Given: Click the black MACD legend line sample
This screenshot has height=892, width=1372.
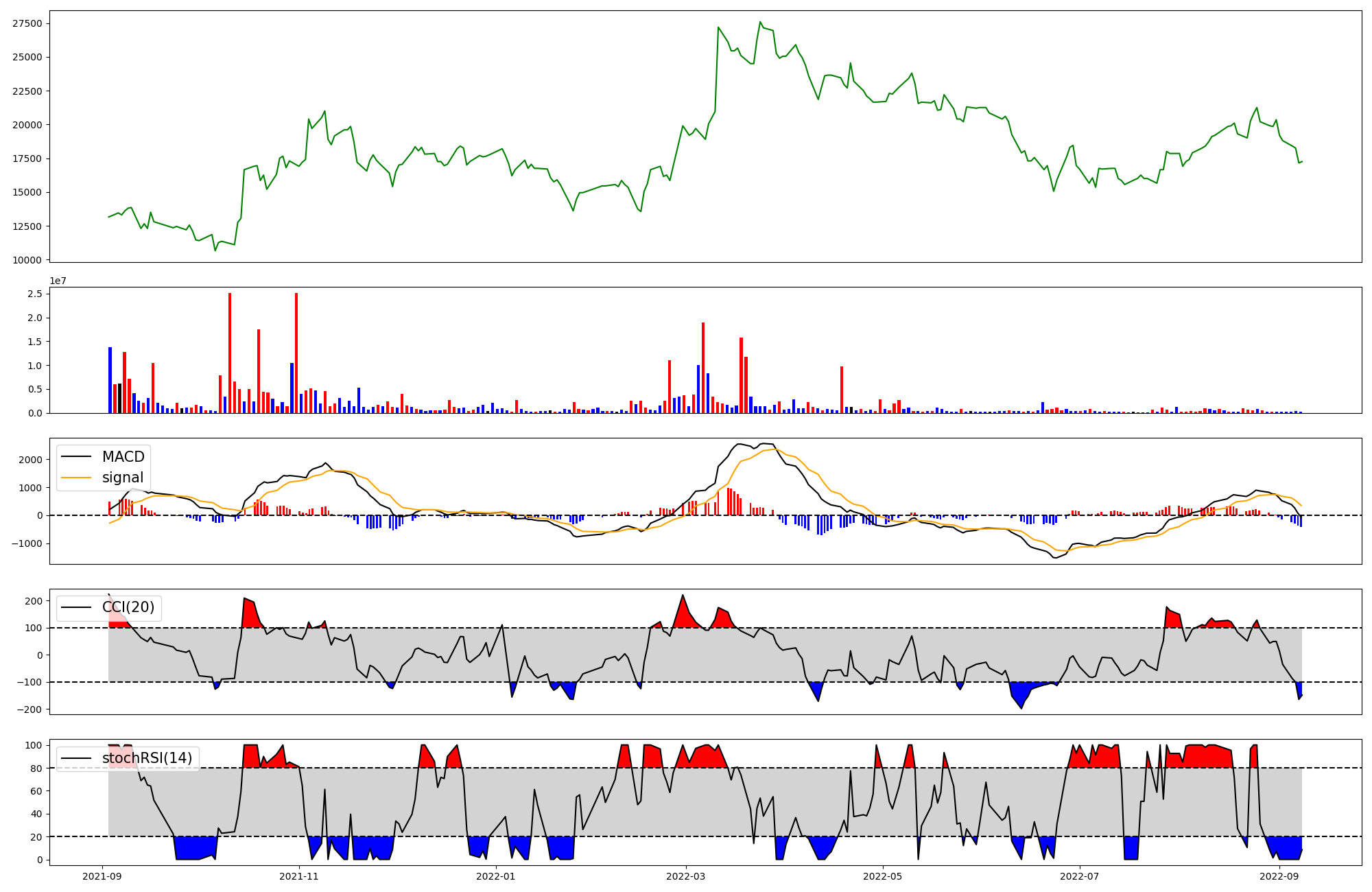Looking at the screenshot, I should (76, 457).
